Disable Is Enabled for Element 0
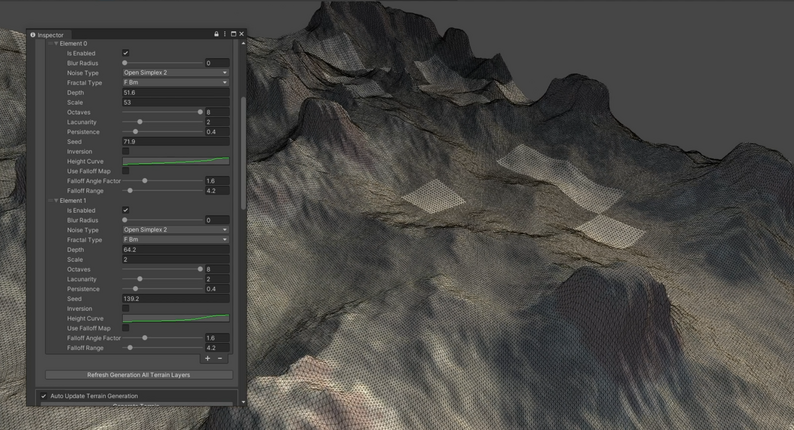 click(x=126, y=53)
